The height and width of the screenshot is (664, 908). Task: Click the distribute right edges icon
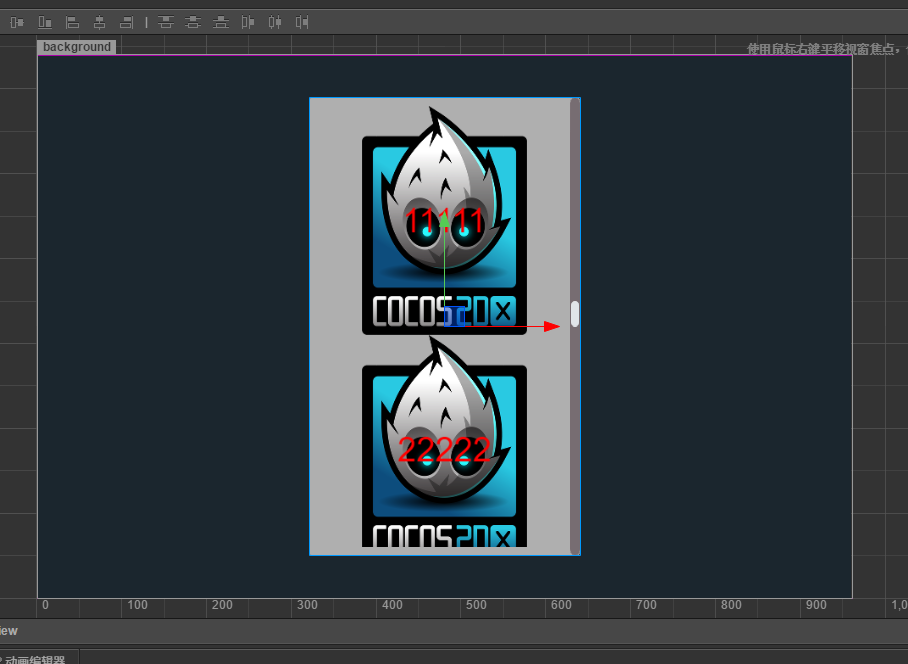pos(302,23)
